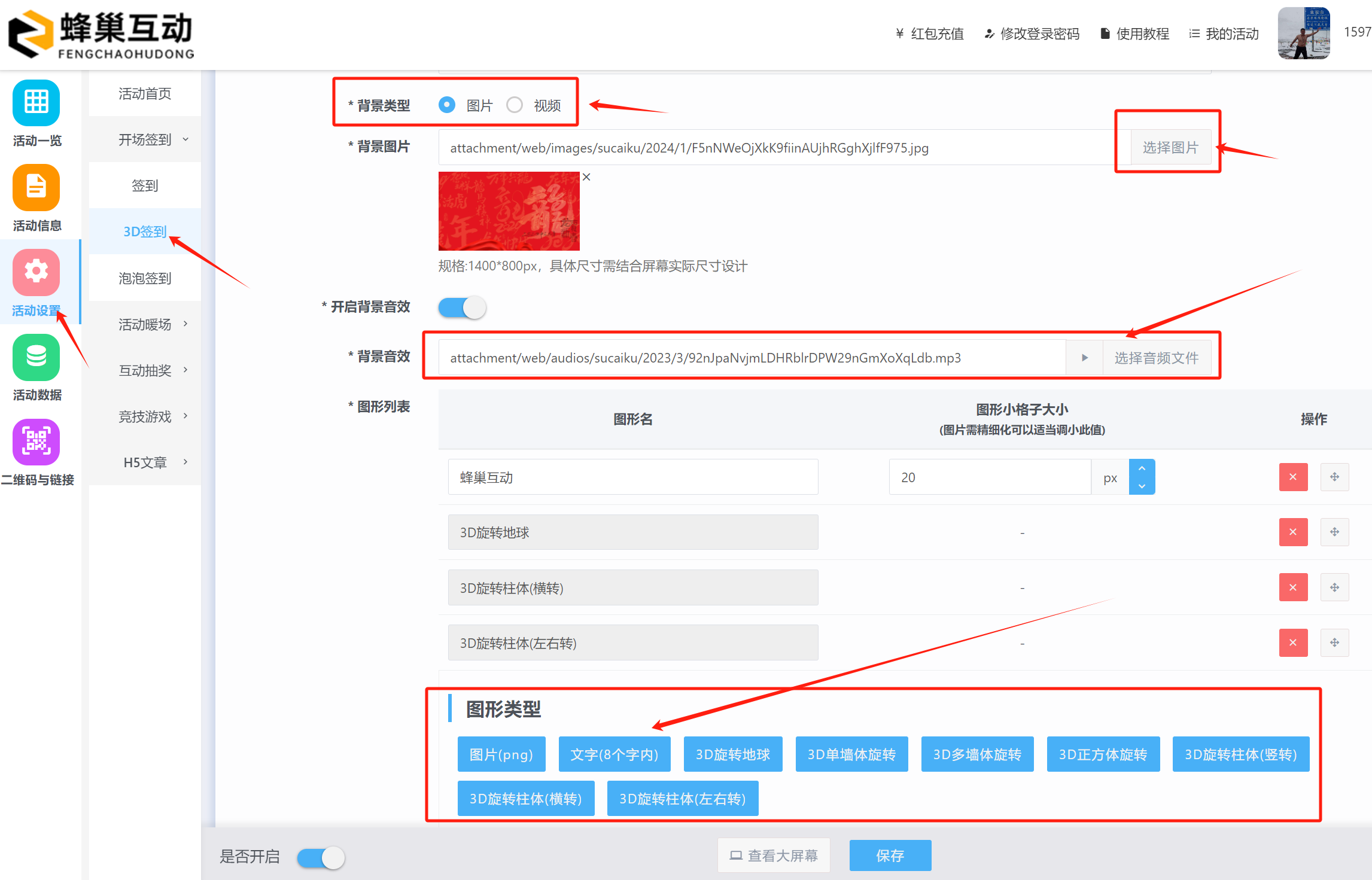The height and width of the screenshot is (880, 1372).
Task: Open the 活动一览 grid icon
Action: pyautogui.click(x=36, y=103)
